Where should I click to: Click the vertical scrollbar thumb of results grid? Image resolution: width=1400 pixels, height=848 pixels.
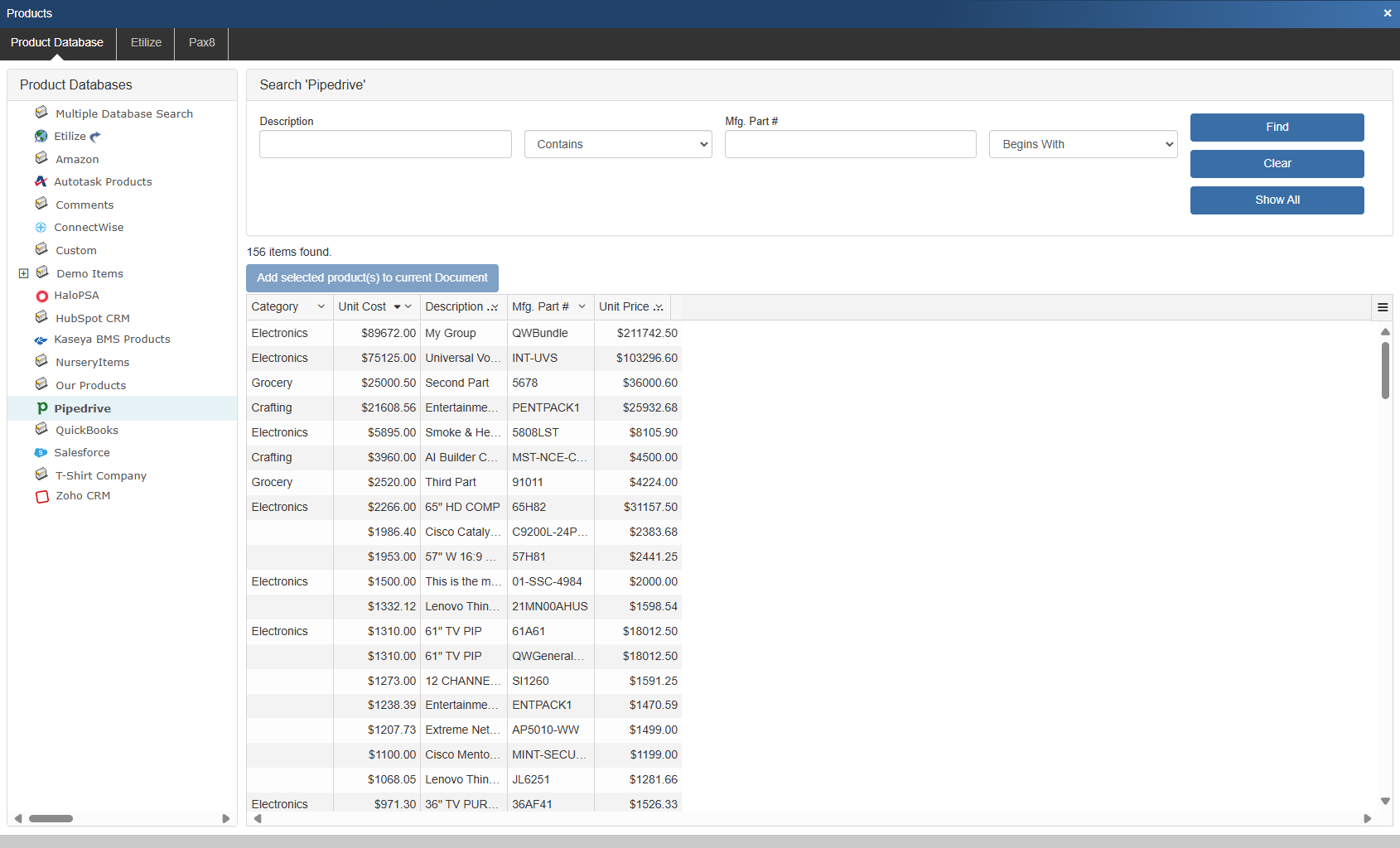1385,370
